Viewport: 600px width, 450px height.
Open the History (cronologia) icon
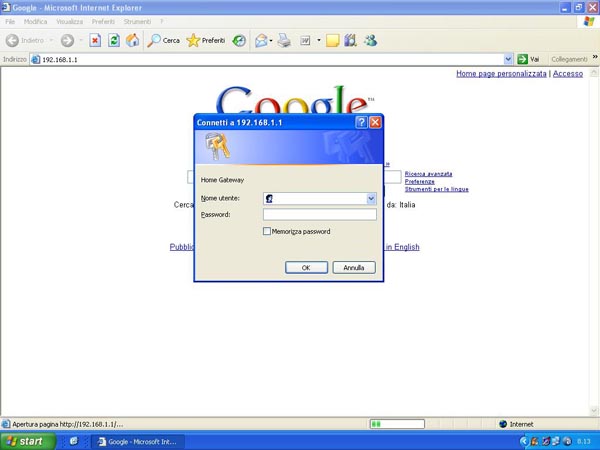(239, 40)
